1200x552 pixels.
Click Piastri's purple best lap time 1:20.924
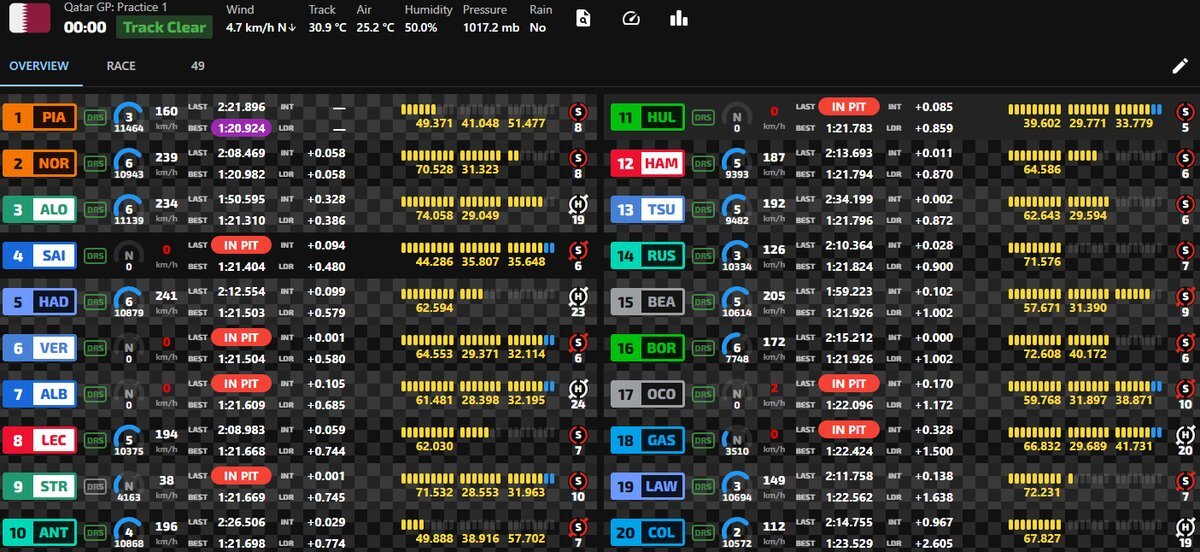tap(241, 127)
